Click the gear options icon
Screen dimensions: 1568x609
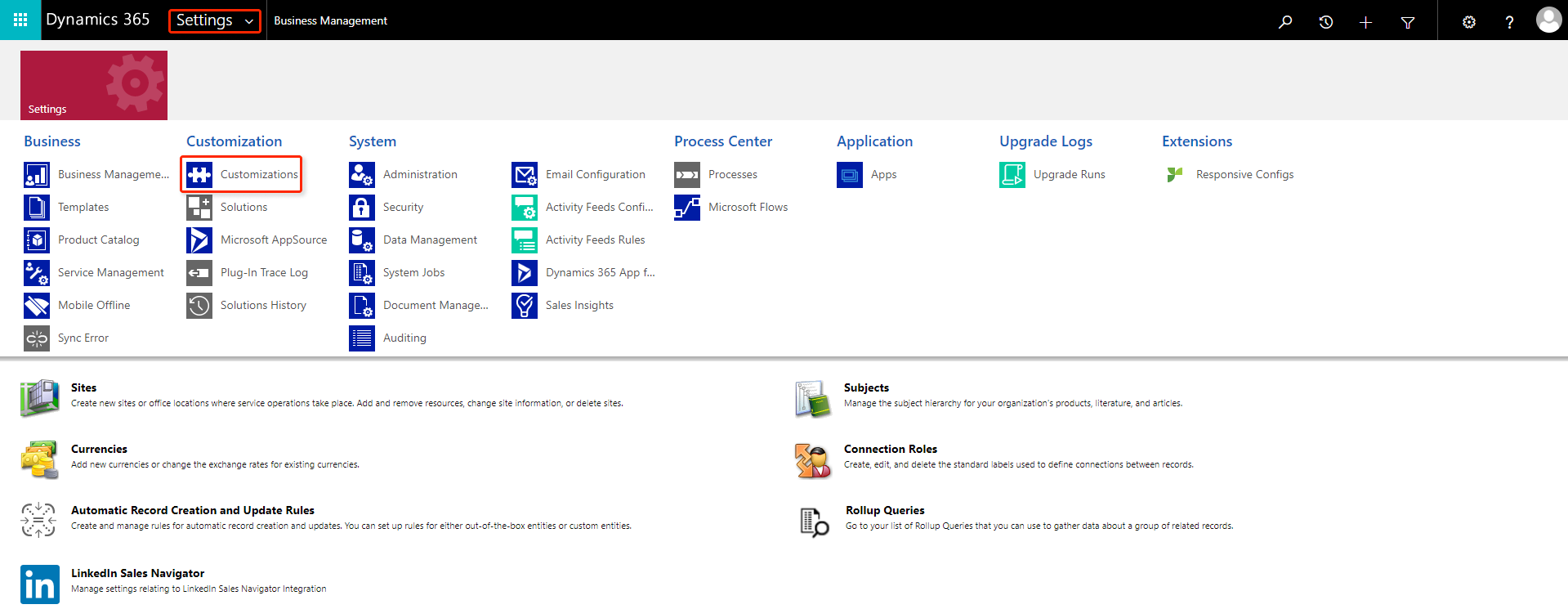coord(1469,22)
